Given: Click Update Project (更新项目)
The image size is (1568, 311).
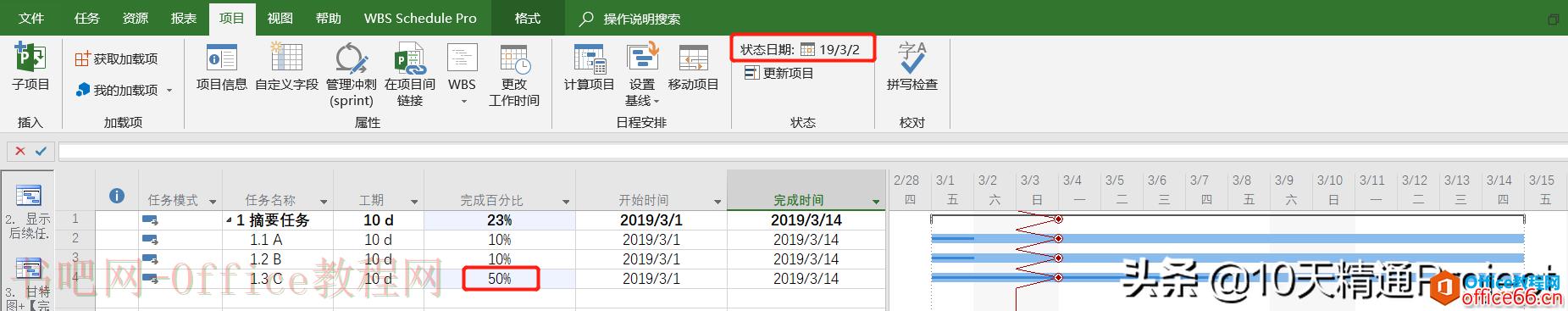Looking at the screenshot, I should (778, 73).
